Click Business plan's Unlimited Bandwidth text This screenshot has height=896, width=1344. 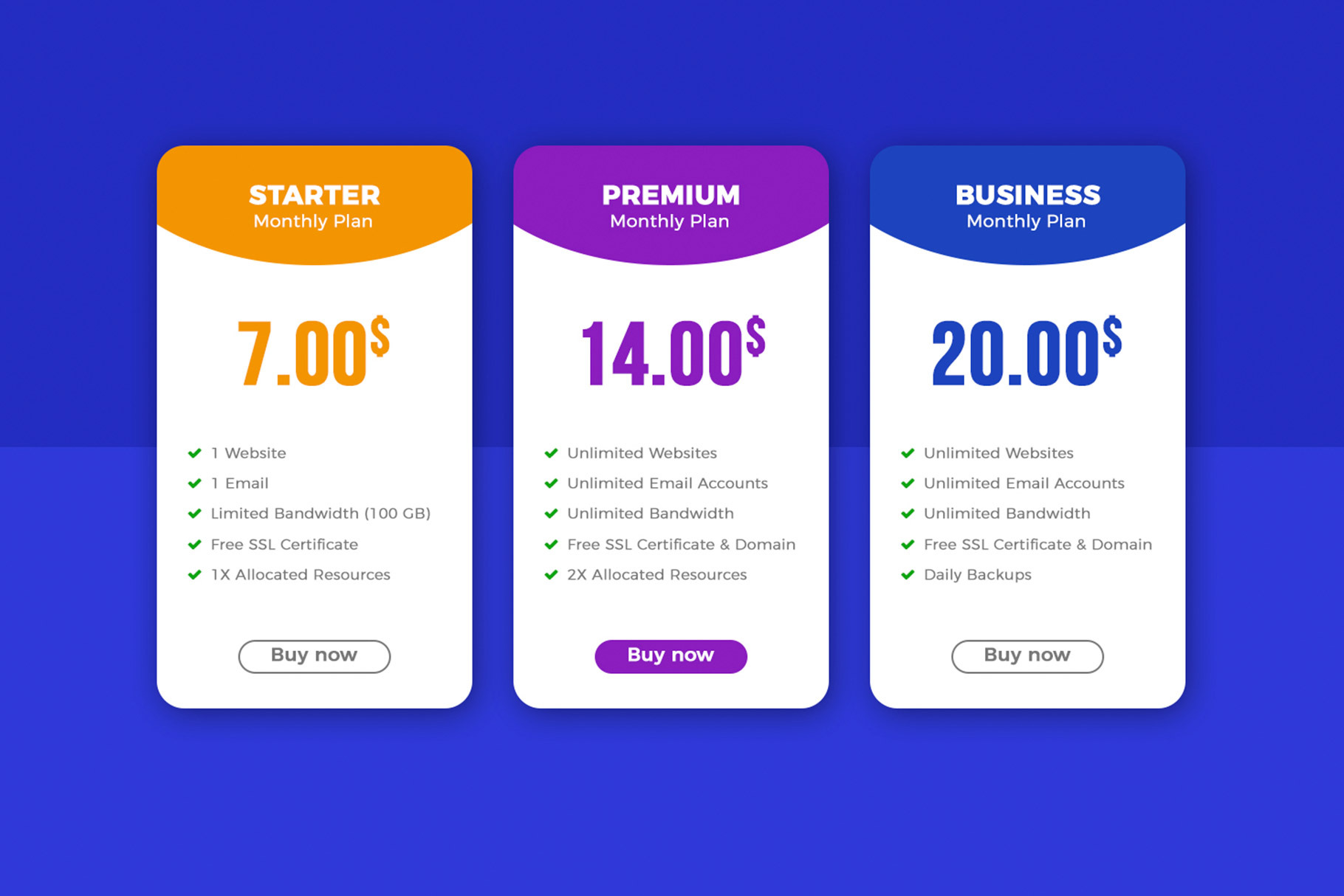(1007, 514)
